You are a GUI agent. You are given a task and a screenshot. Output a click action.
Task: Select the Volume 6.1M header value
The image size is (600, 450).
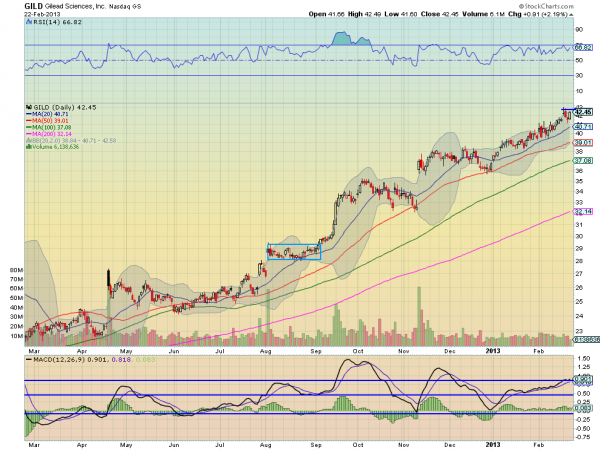[484, 14]
